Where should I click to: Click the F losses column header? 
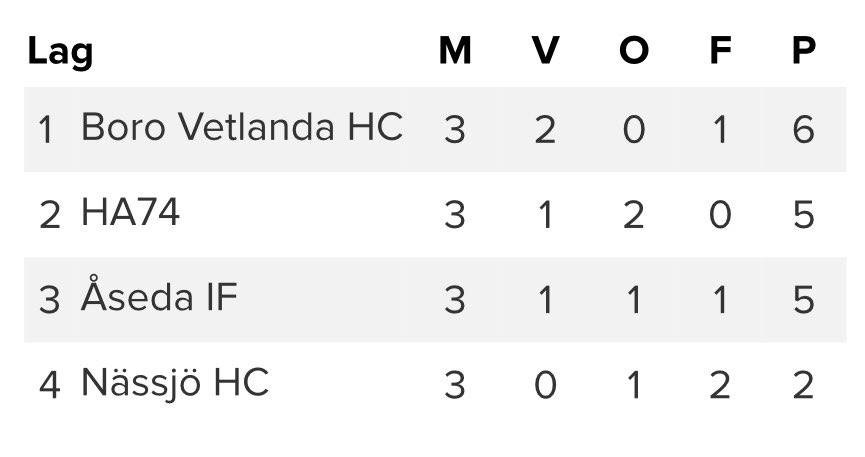tap(719, 50)
